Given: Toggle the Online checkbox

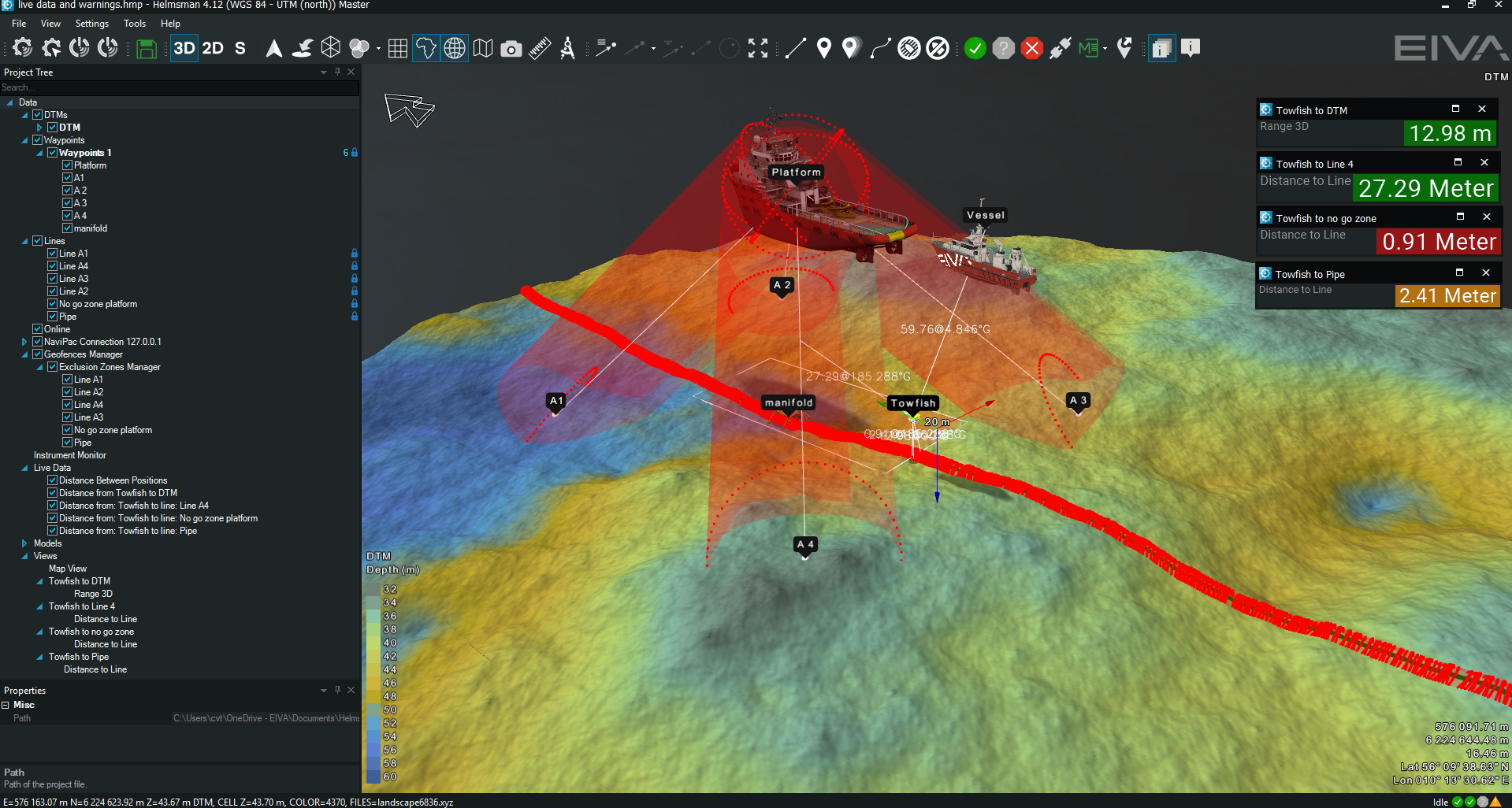Looking at the screenshot, I should [x=37, y=329].
